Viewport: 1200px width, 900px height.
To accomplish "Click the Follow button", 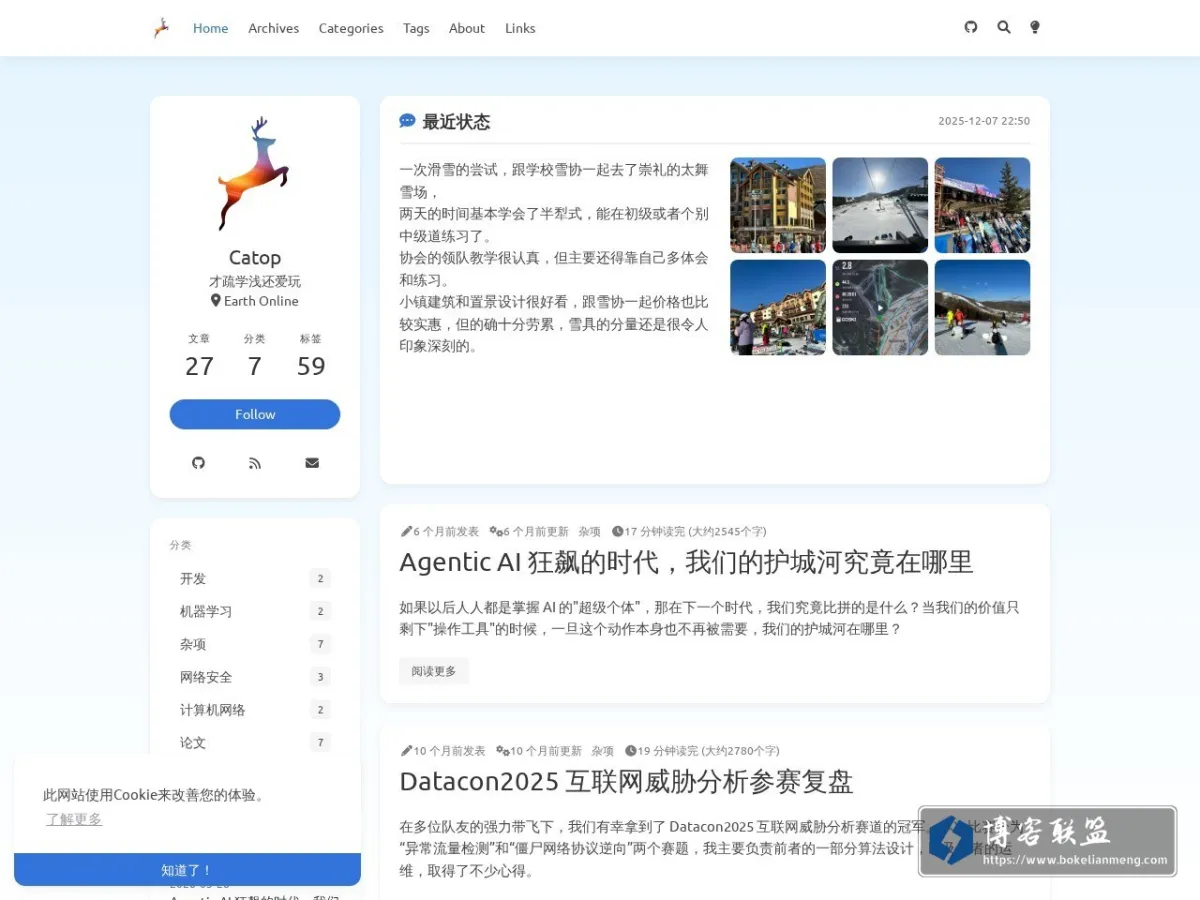I will click(255, 414).
